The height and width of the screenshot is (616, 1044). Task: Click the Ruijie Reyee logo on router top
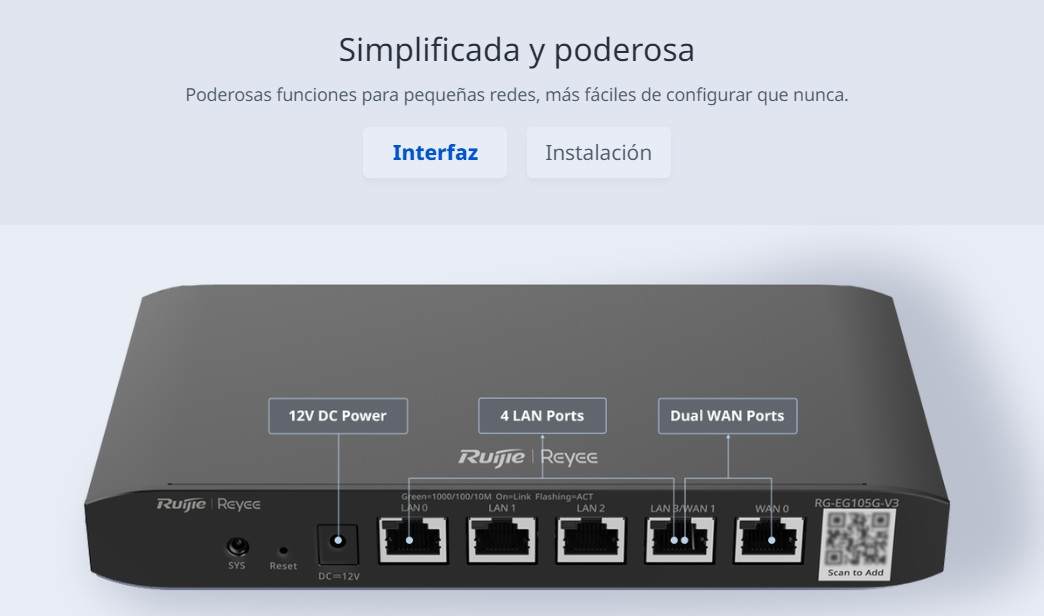528,458
